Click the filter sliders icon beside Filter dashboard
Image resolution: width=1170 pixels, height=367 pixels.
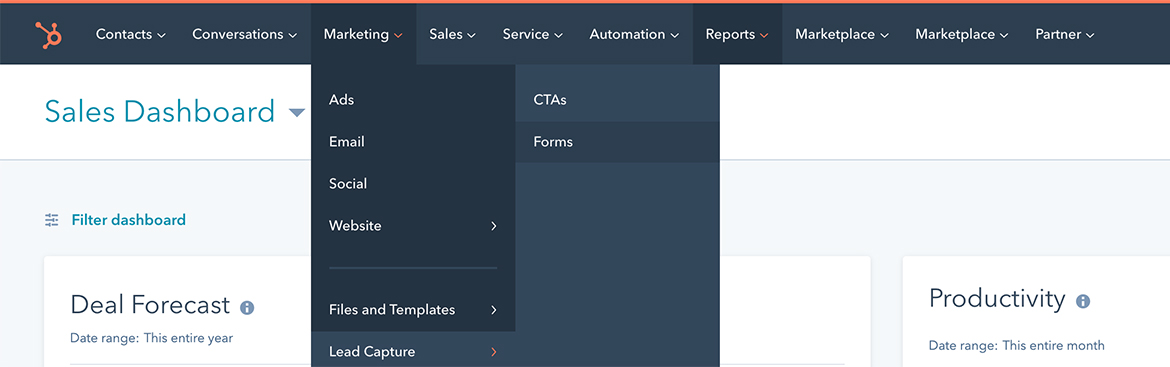pyautogui.click(x=51, y=220)
